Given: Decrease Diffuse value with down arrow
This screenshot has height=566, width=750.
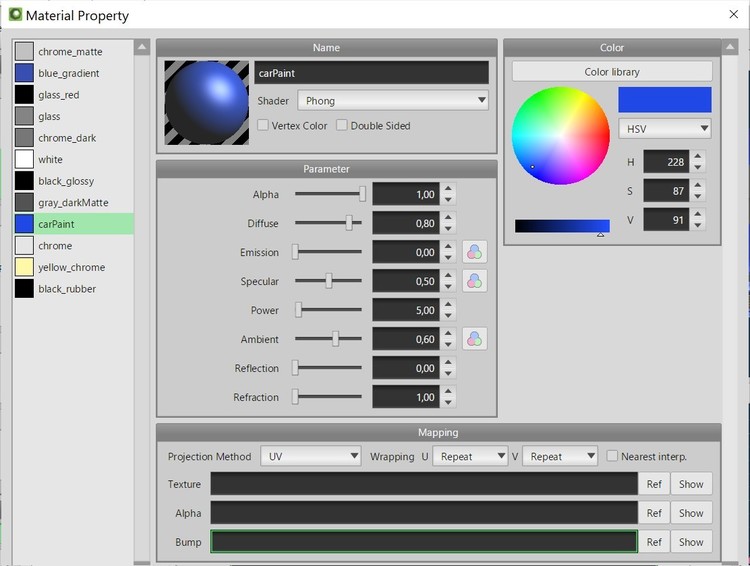Looking at the screenshot, I should [448, 229].
